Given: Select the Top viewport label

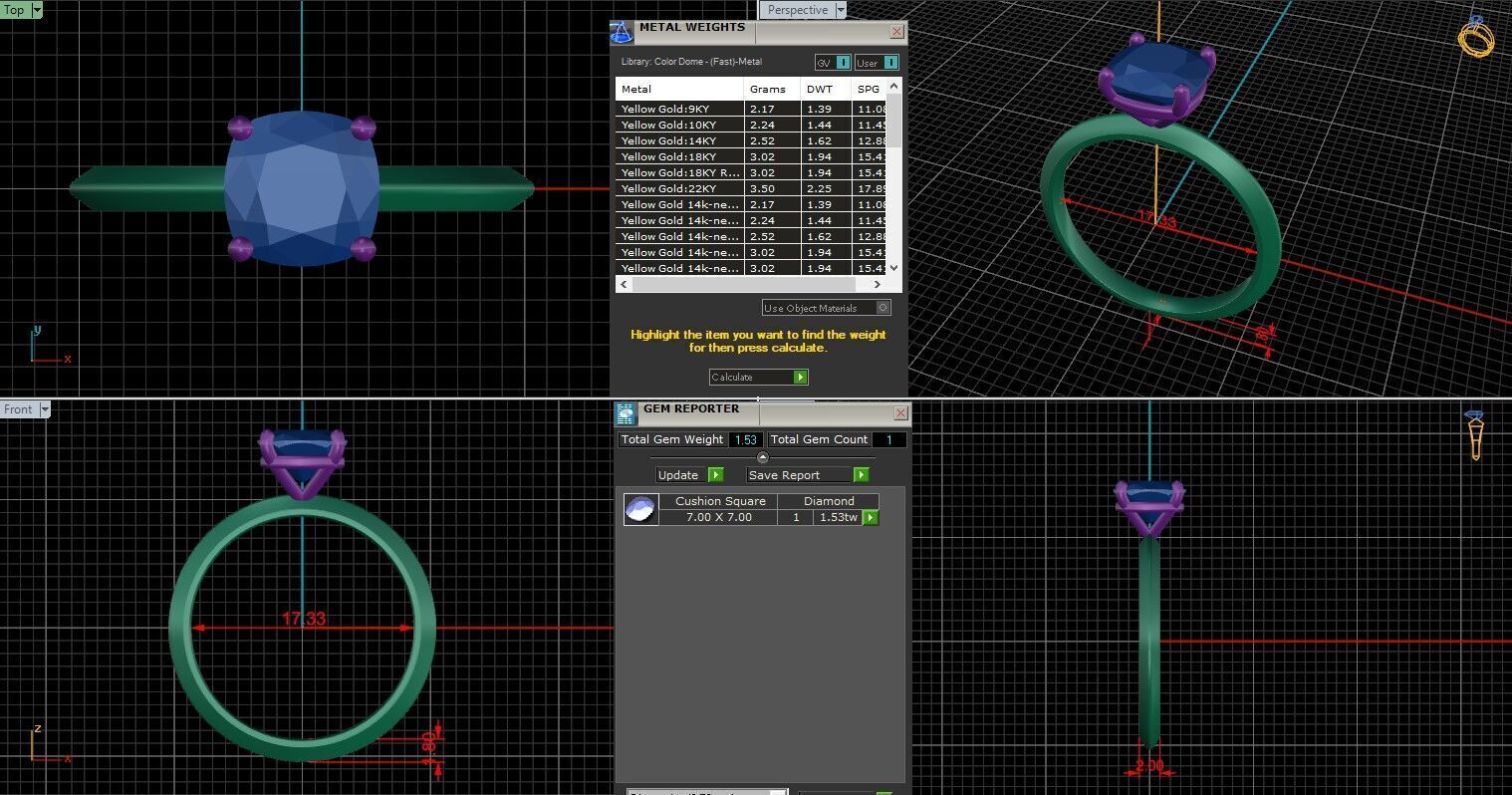Looking at the screenshot, I should tap(15, 10).
